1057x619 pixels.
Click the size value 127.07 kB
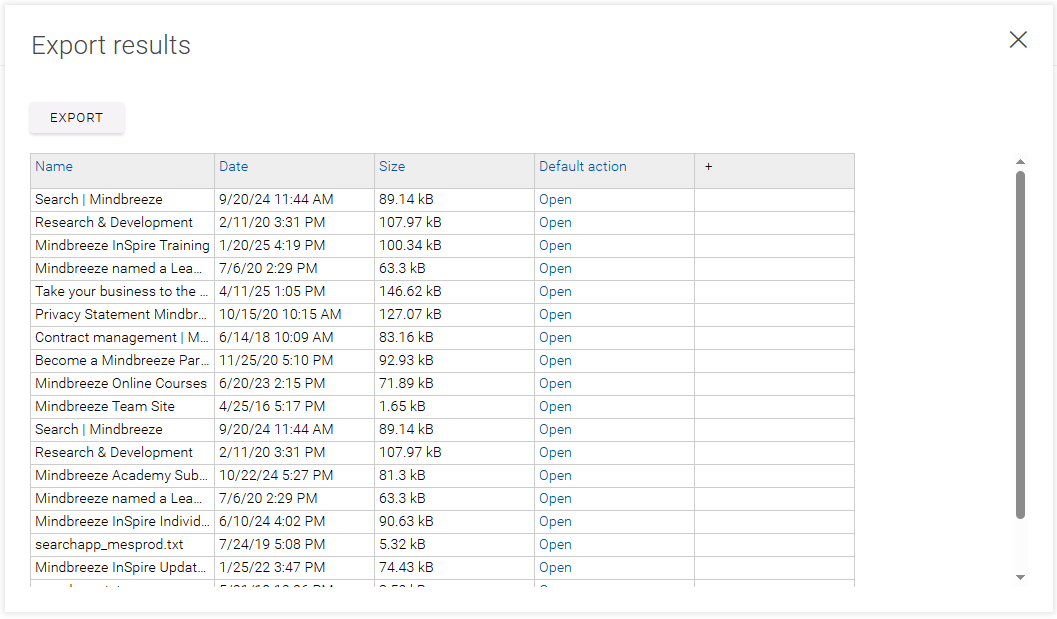[410, 314]
